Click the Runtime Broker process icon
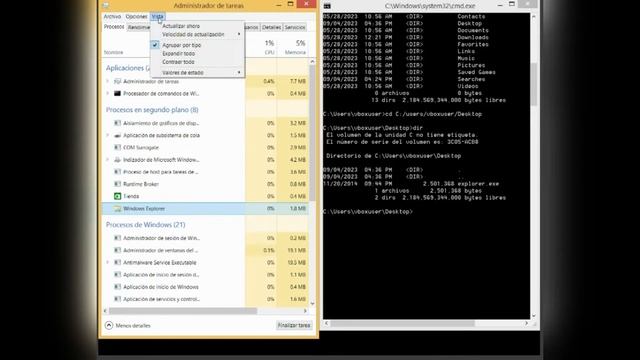The width and height of the screenshot is (640, 360). pos(118,184)
